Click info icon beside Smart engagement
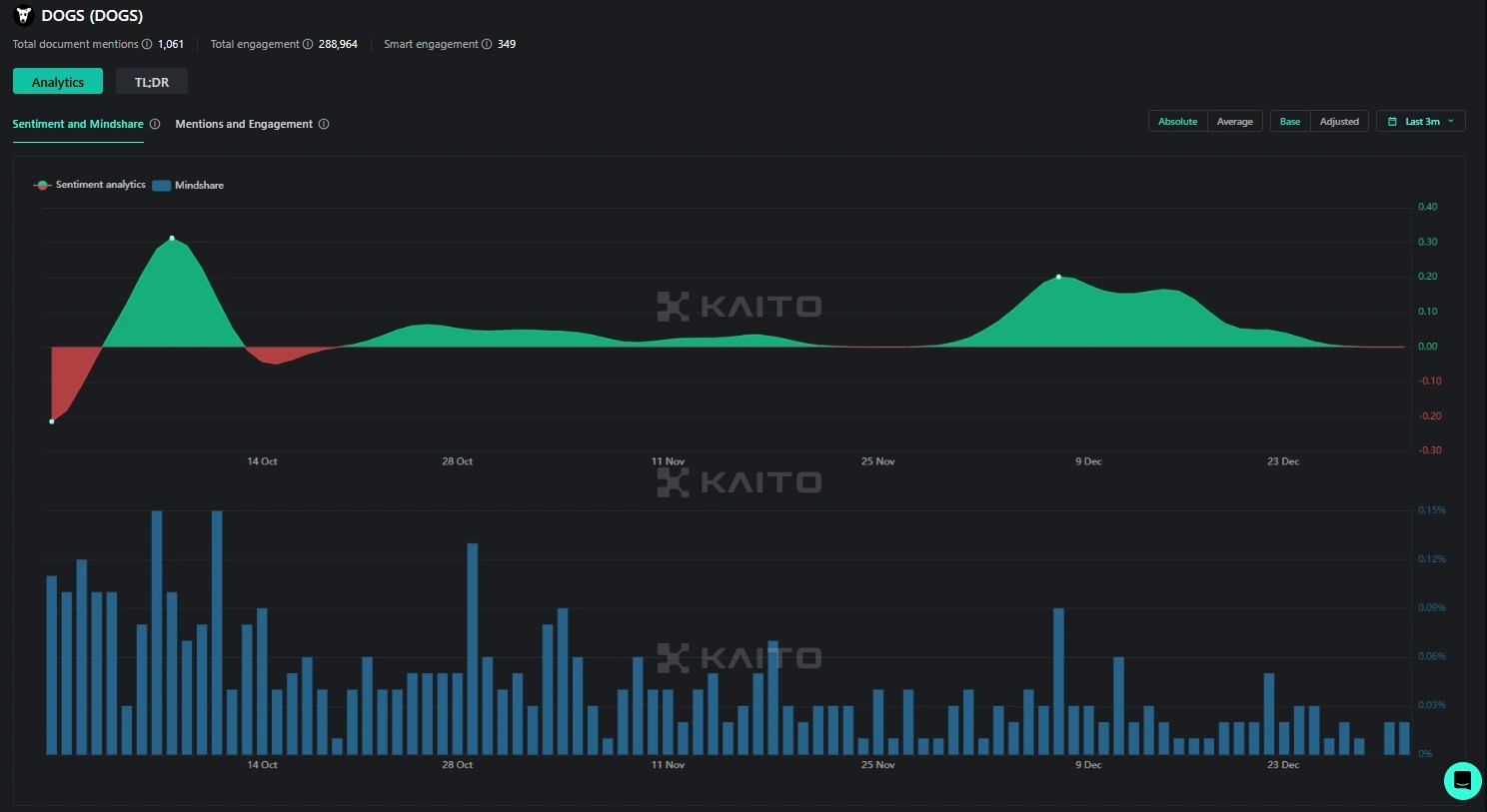Screen dimensions: 1487x812 point(487,44)
